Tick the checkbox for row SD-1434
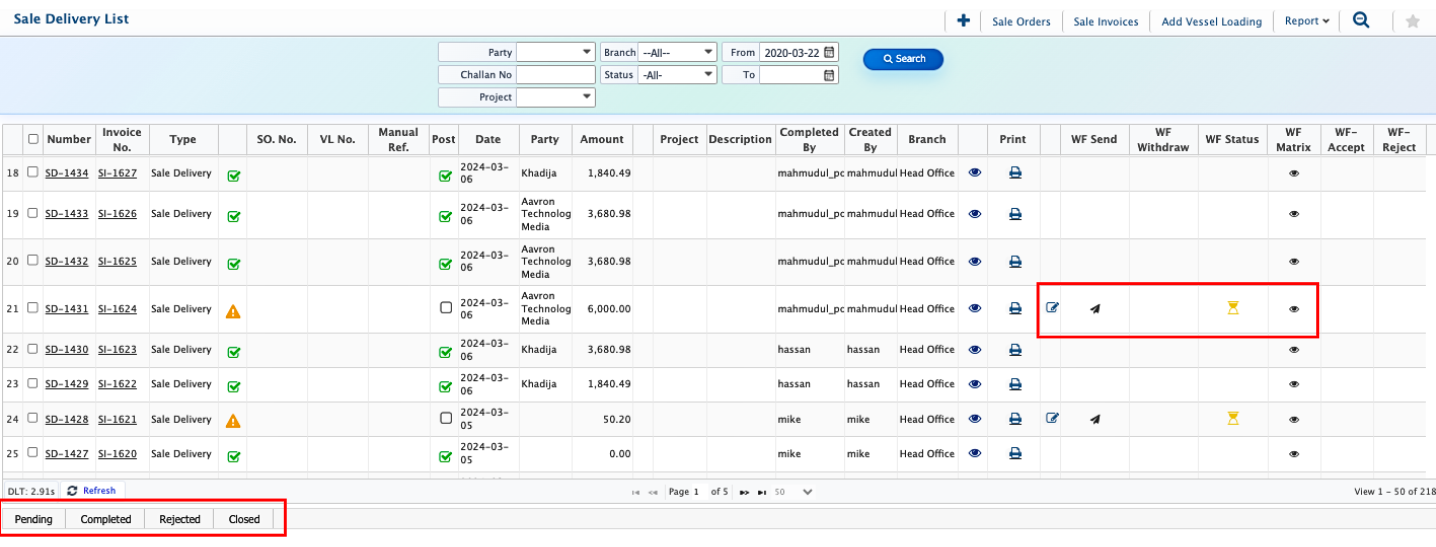 (33, 172)
